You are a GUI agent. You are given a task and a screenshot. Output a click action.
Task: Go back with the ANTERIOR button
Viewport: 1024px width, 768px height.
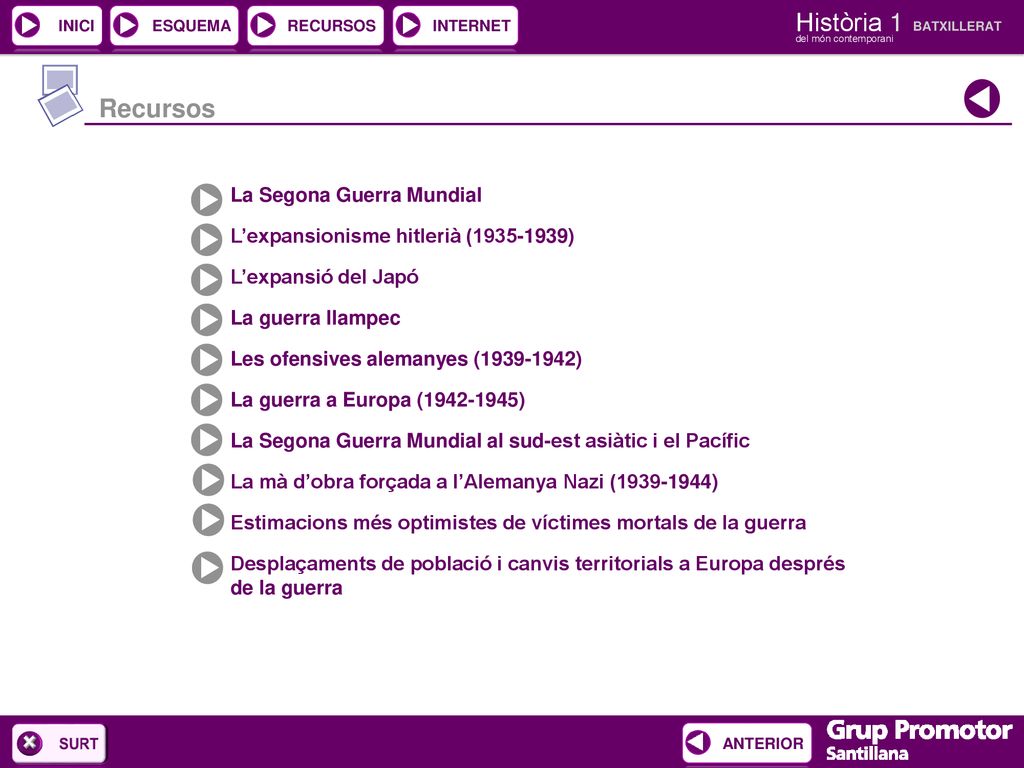point(747,743)
